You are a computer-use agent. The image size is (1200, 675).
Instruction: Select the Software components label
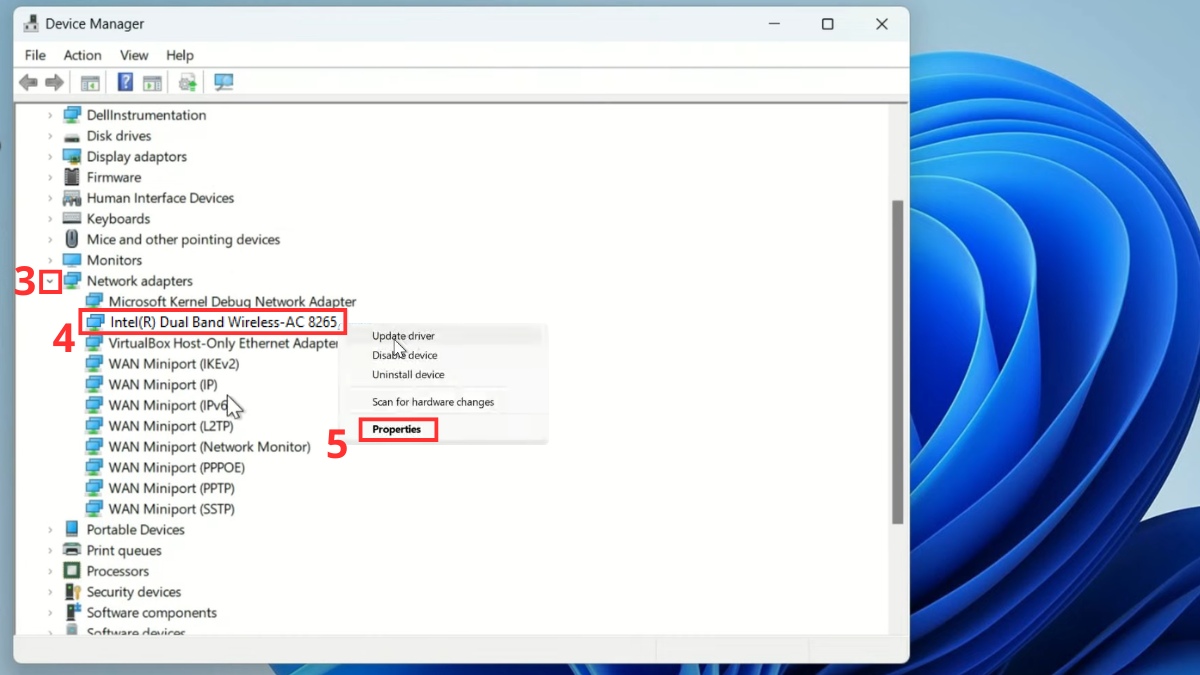coord(152,613)
